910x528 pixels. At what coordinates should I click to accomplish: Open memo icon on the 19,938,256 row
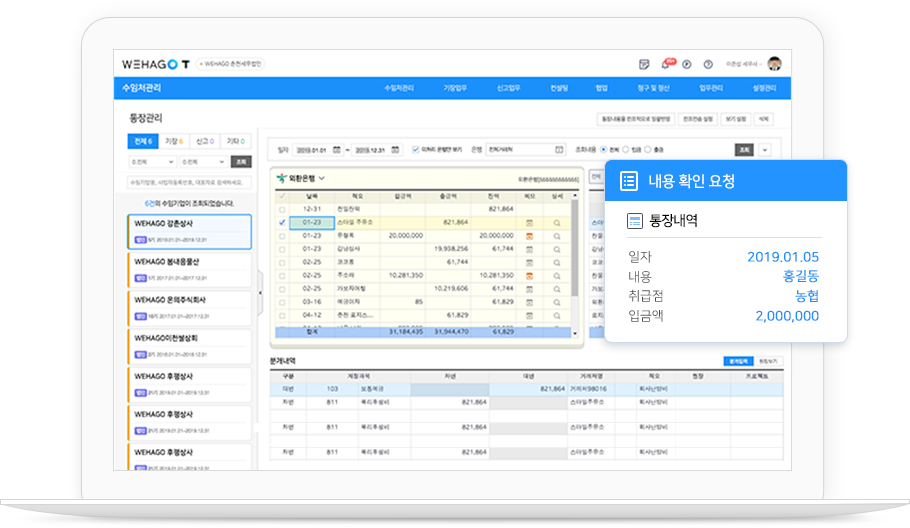click(529, 249)
